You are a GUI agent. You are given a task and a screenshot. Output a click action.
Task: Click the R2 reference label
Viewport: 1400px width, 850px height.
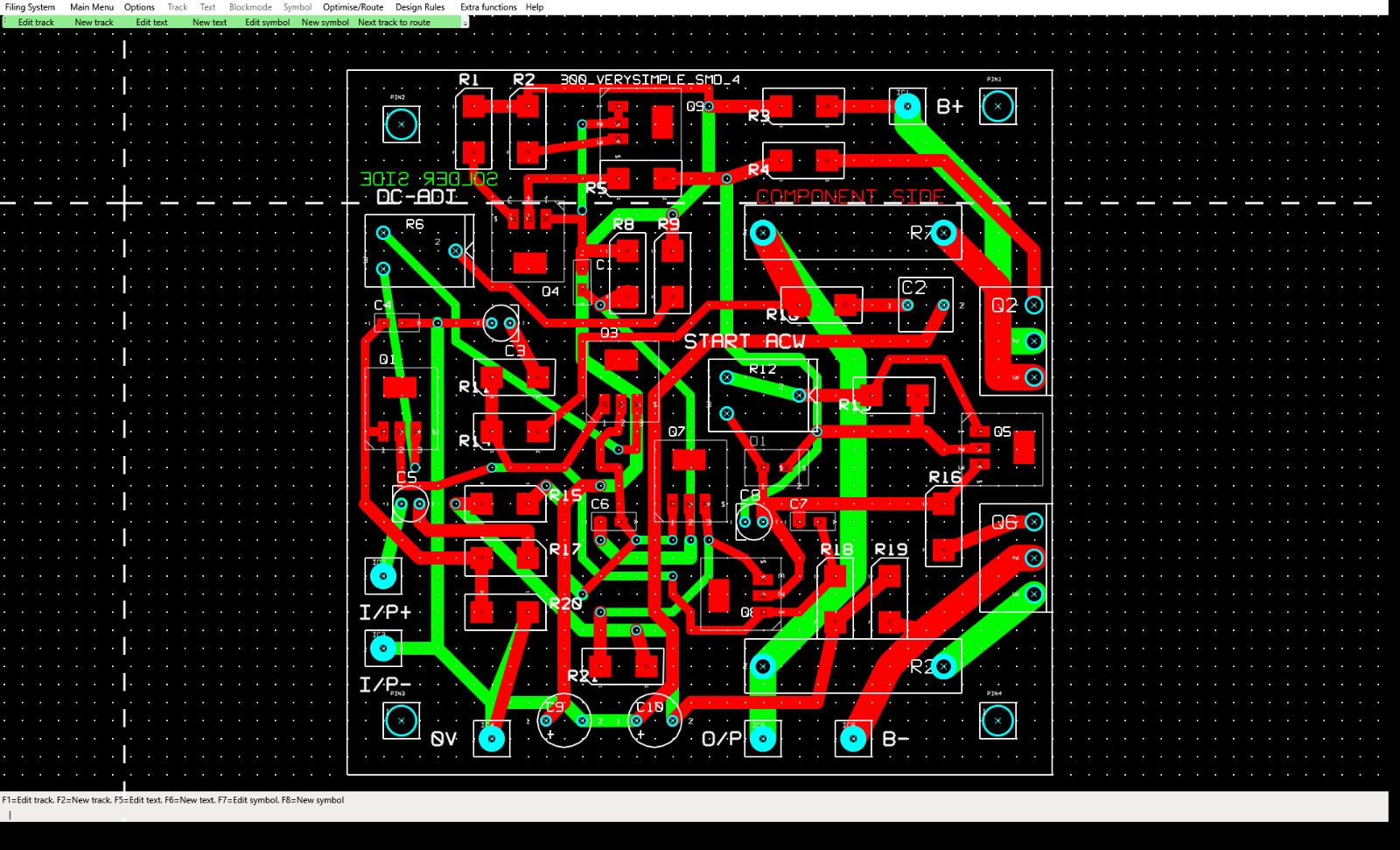coord(523,80)
